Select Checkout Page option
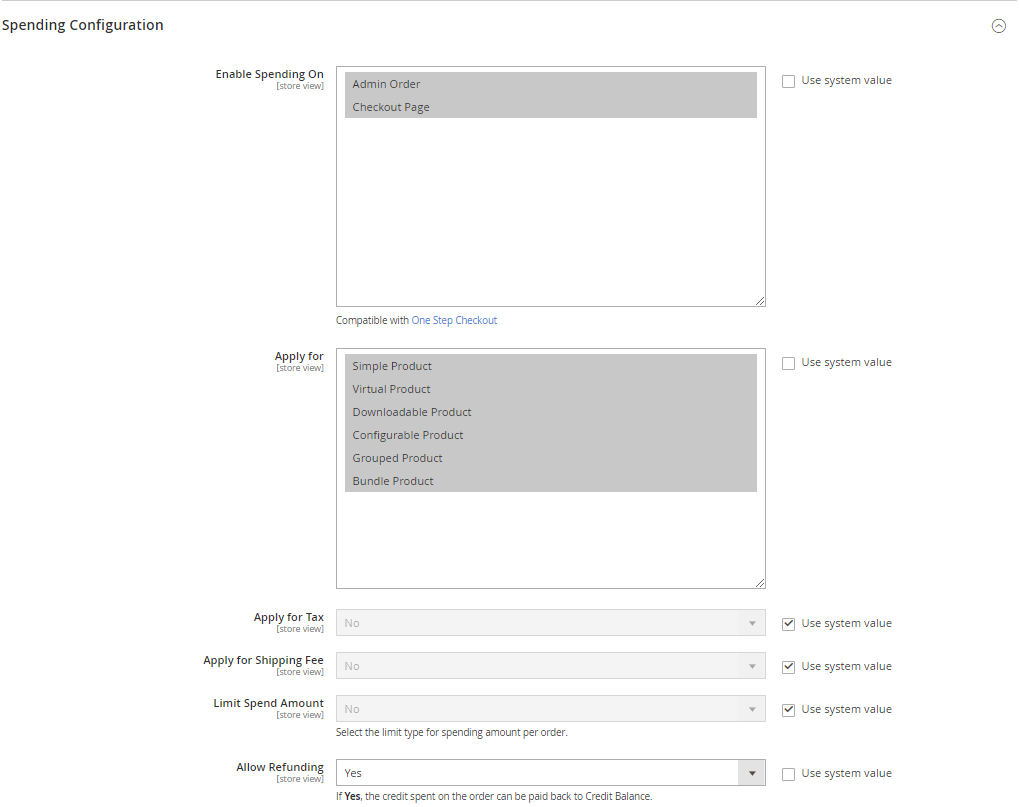 (x=391, y=107)
